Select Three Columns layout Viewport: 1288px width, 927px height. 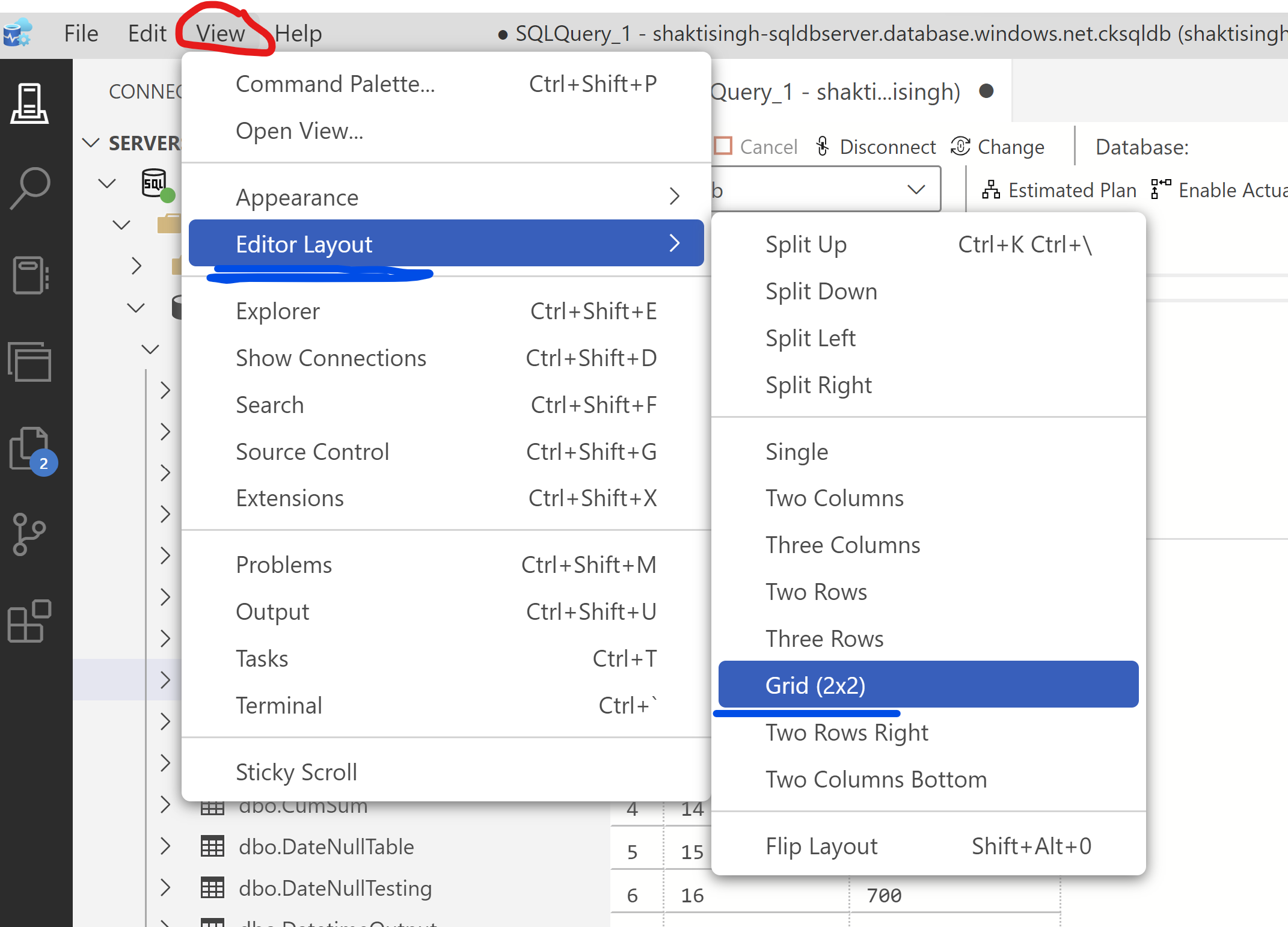(928, 545)
